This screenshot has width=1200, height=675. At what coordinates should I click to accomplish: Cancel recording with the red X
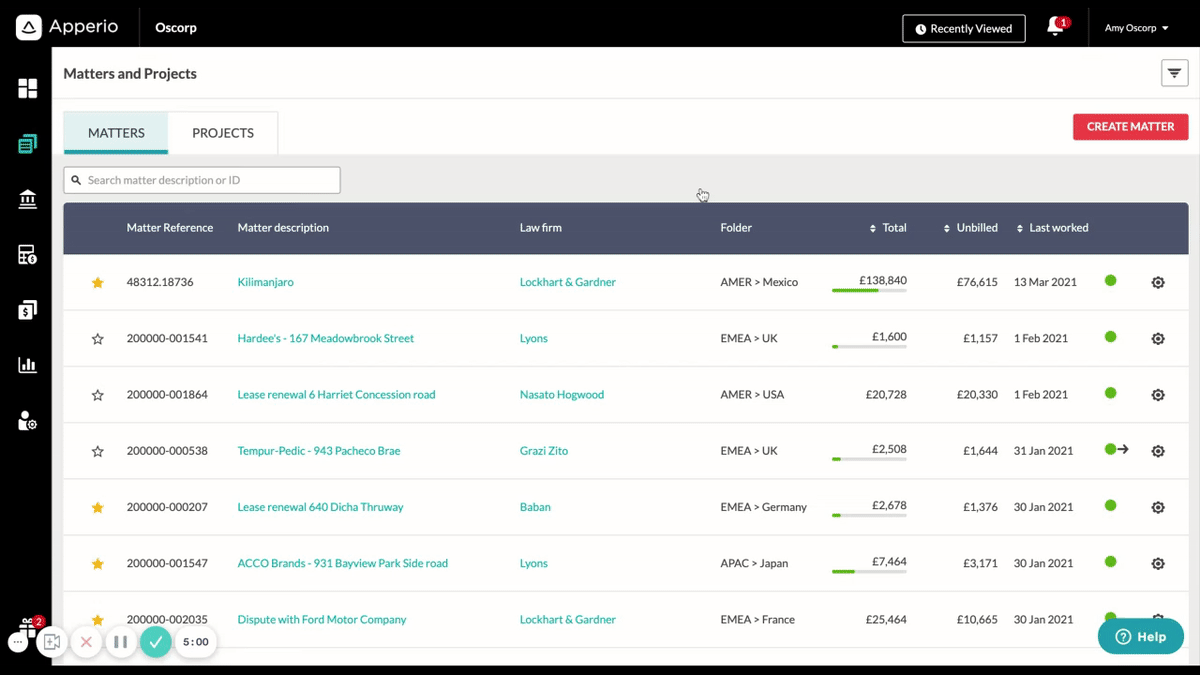click(x=86, y=642)
